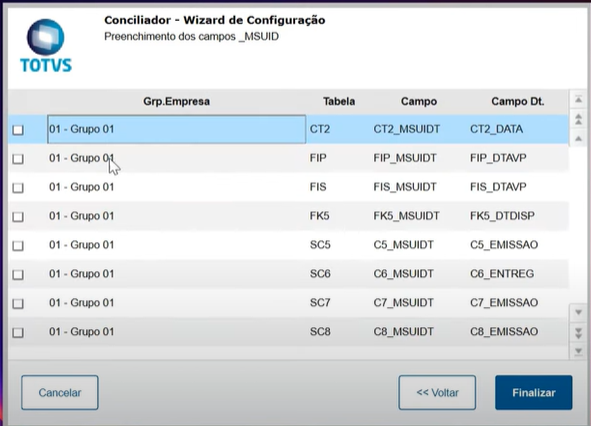Select the C7_EMISSAO cell in SC7 row
591x426 pixels.
tap(504, 303)
